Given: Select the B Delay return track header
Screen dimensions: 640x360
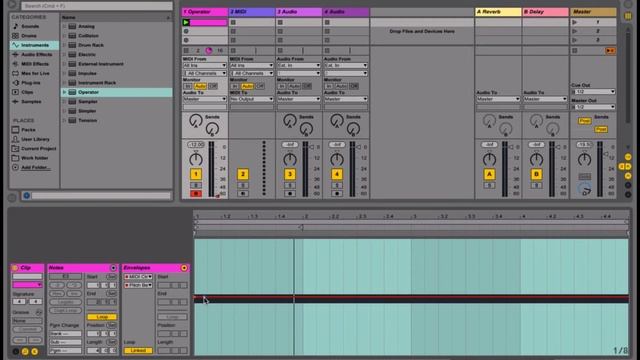Looking at the screenshot, I should (x=545, y=12).
